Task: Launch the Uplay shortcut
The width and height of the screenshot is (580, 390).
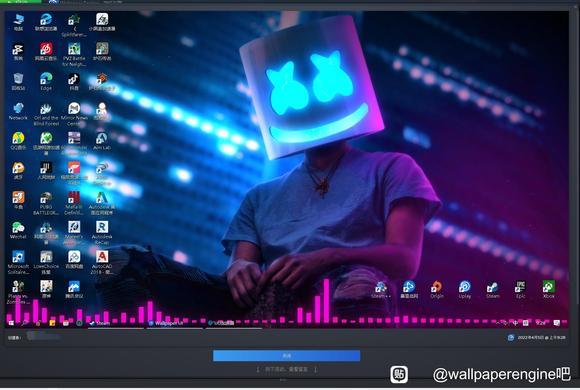Action: tap(465, 289)
